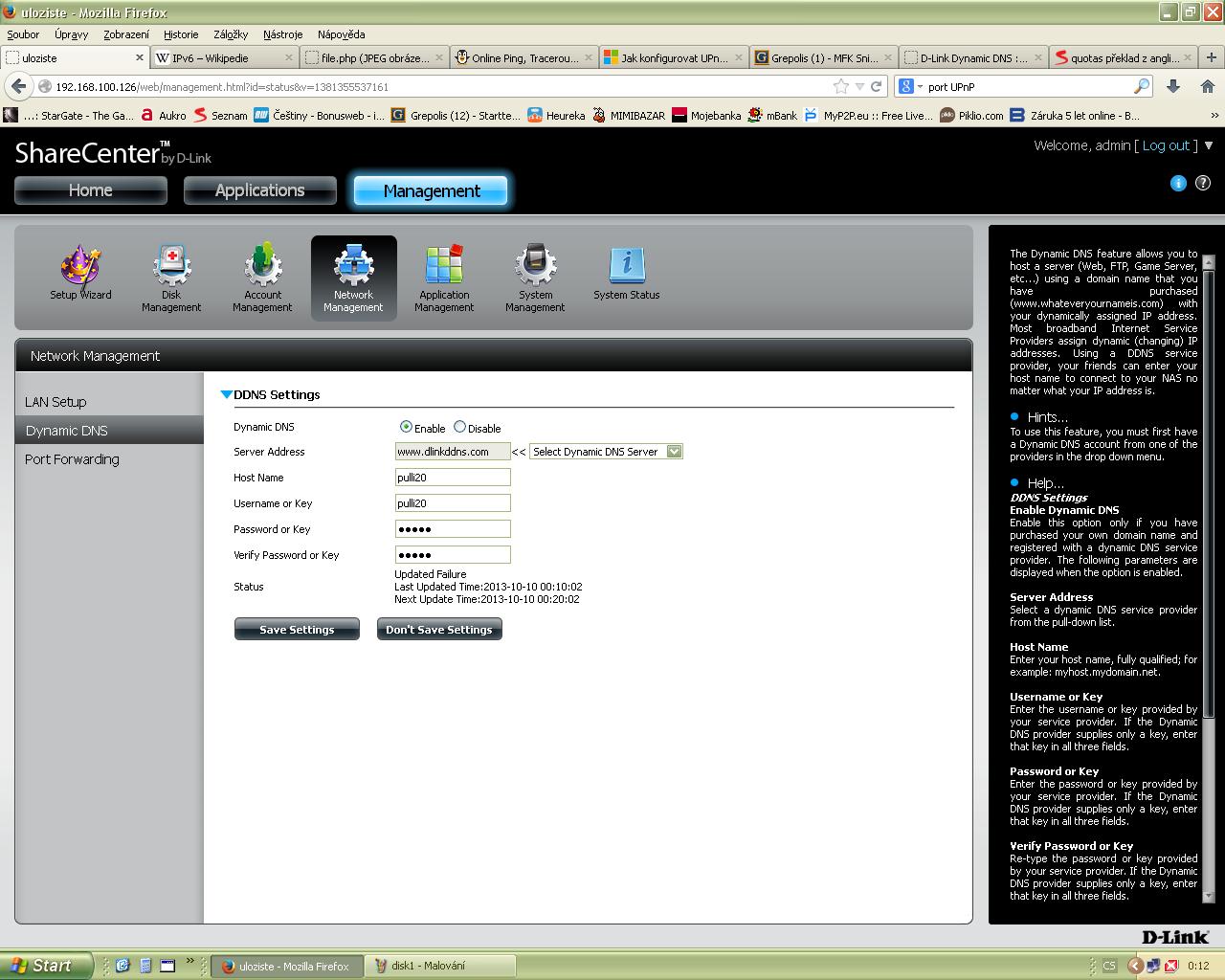Open Internet Explorer quick launch icon
Screen dimensions: 1225x980
(x=122, y=966)
